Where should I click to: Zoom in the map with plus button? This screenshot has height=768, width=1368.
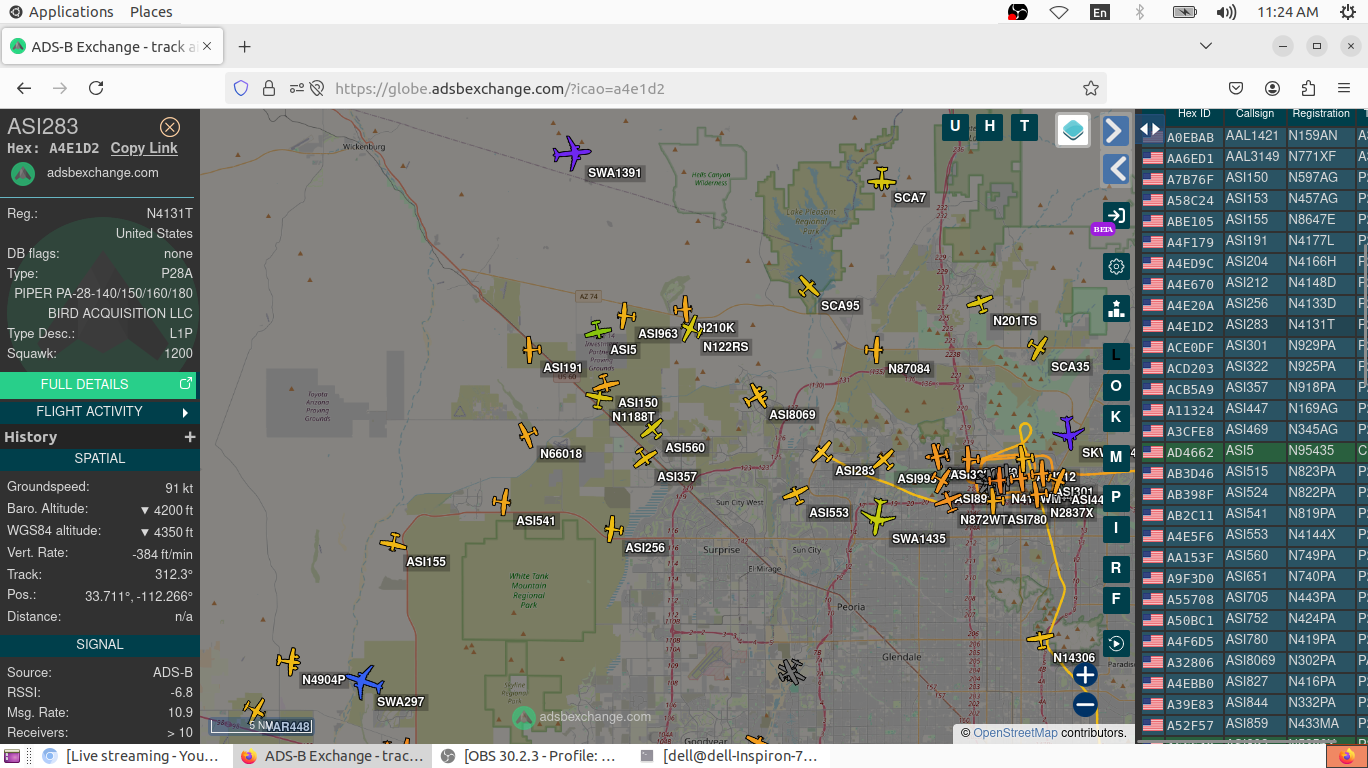(1085, 675)
